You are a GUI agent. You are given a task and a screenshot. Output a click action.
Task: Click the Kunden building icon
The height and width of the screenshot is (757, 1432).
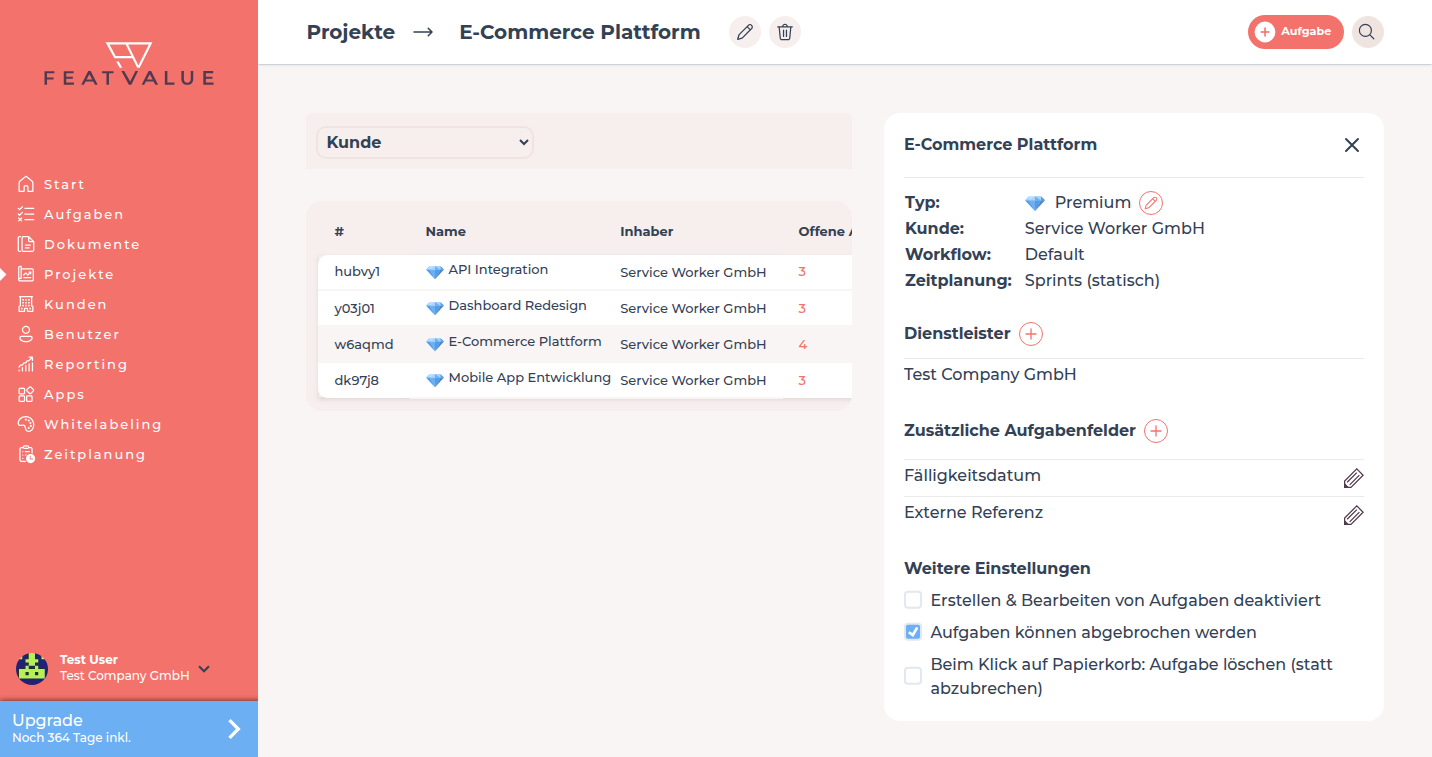coord(26,304)
